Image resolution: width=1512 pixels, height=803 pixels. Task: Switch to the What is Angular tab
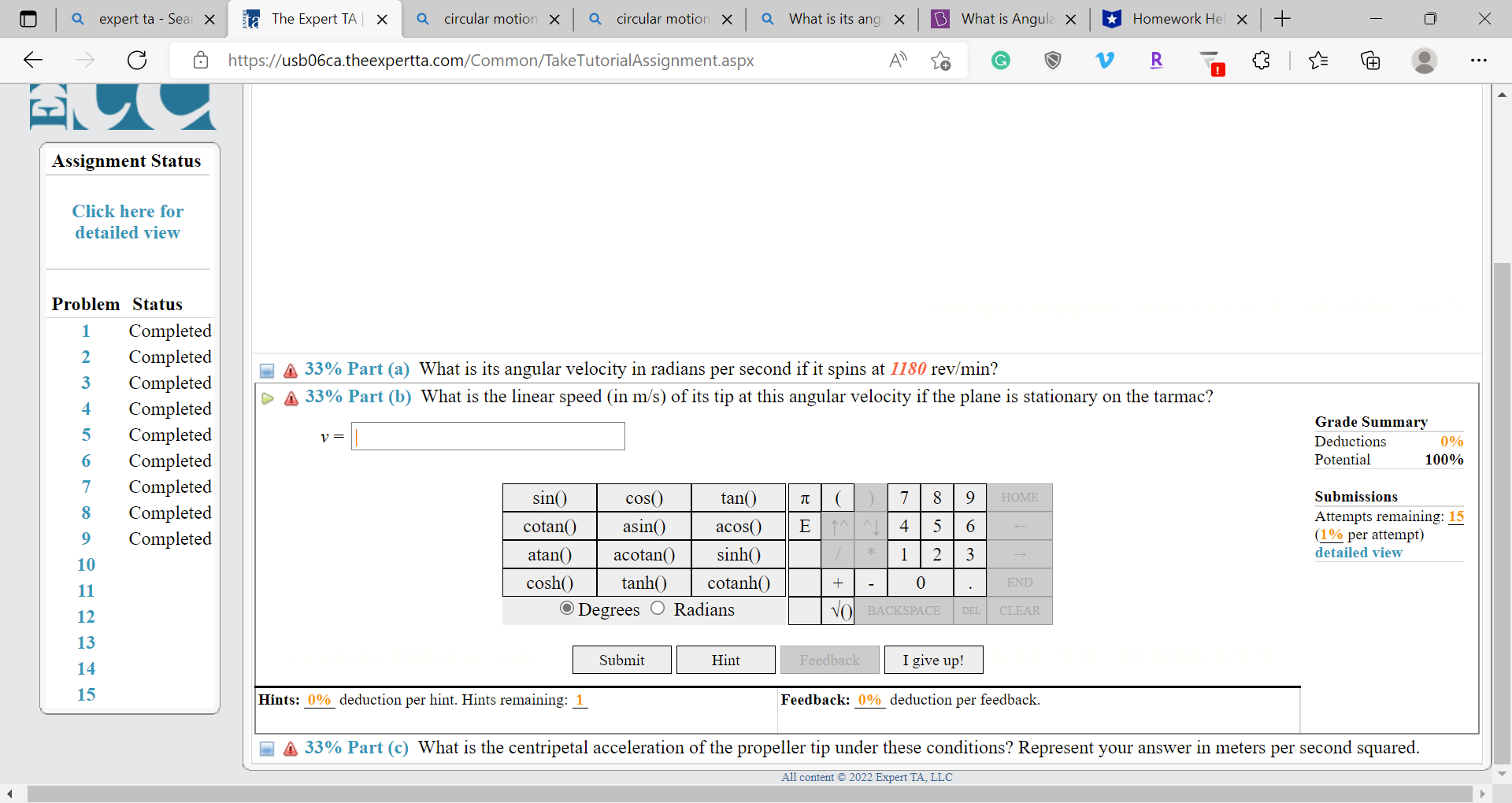click(x=1000, y=18)
